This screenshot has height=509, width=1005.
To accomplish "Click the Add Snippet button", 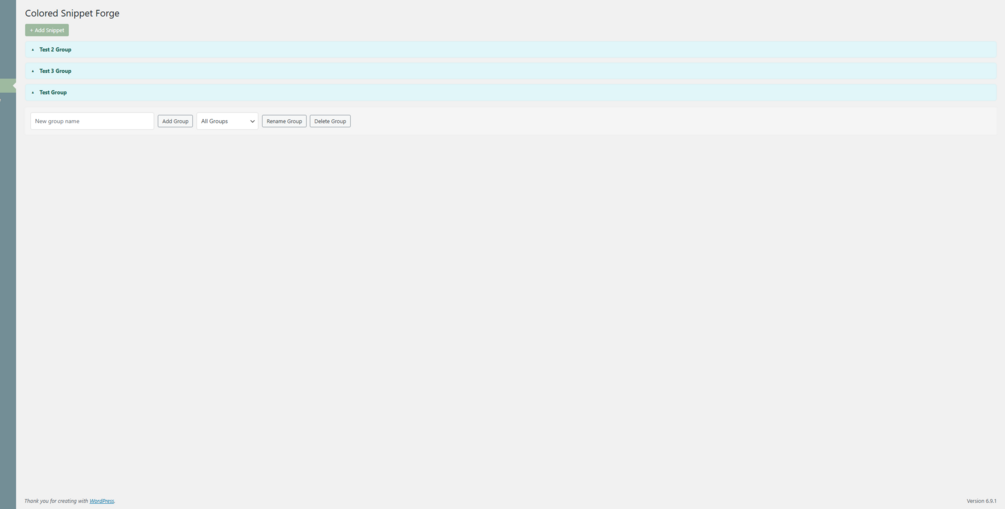I will click(47, 30).
